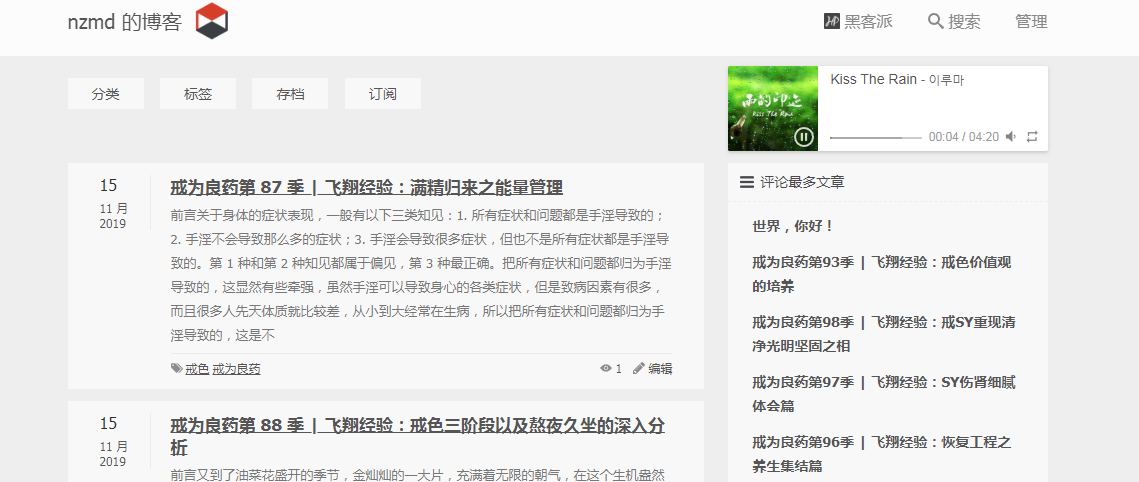
Task: Open the 订阅 subscribe feed
Action: click(x=383, y=94)
